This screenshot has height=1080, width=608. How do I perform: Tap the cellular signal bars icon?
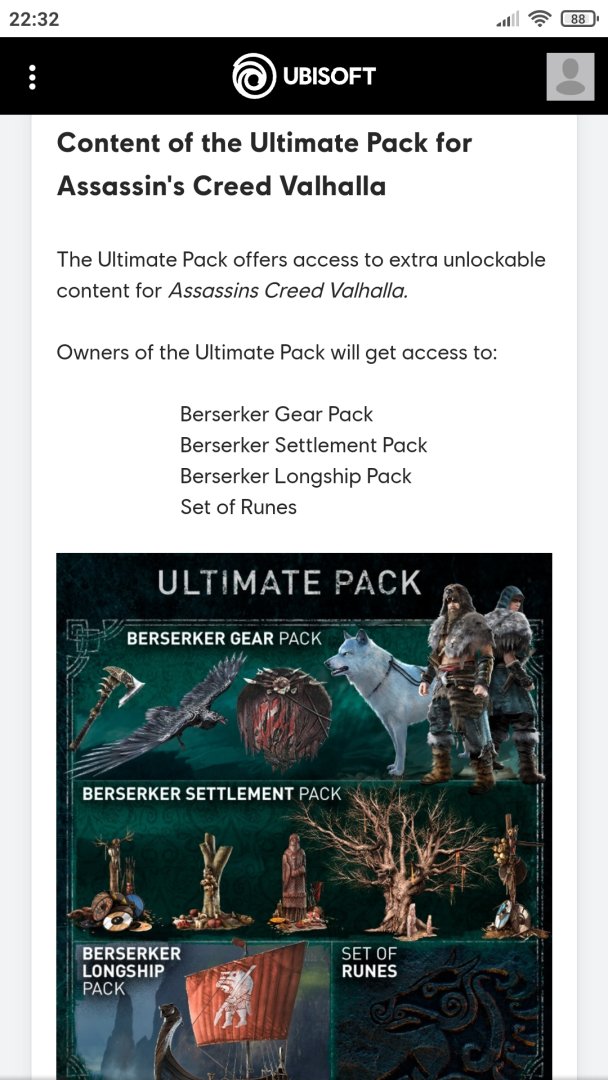[507, 21]
